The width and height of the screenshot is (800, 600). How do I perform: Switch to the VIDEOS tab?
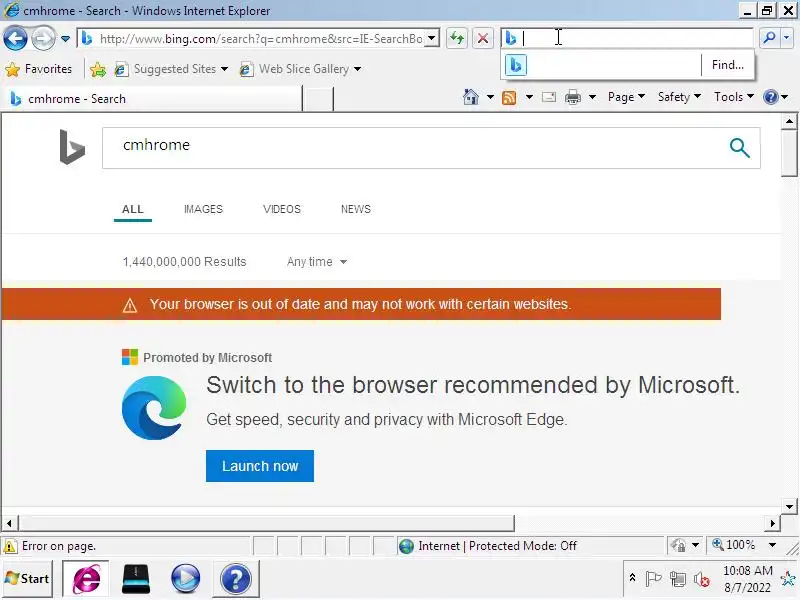[282, 209]
